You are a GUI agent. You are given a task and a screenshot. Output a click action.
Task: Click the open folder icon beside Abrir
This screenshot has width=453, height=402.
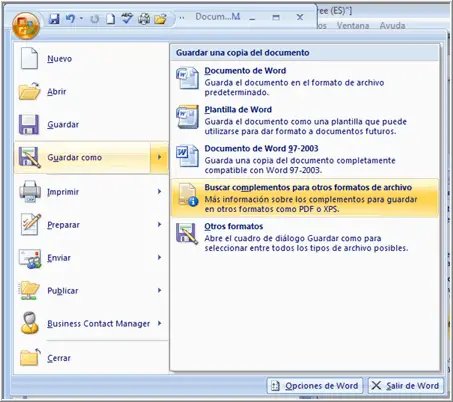click(x=30, y=91)
